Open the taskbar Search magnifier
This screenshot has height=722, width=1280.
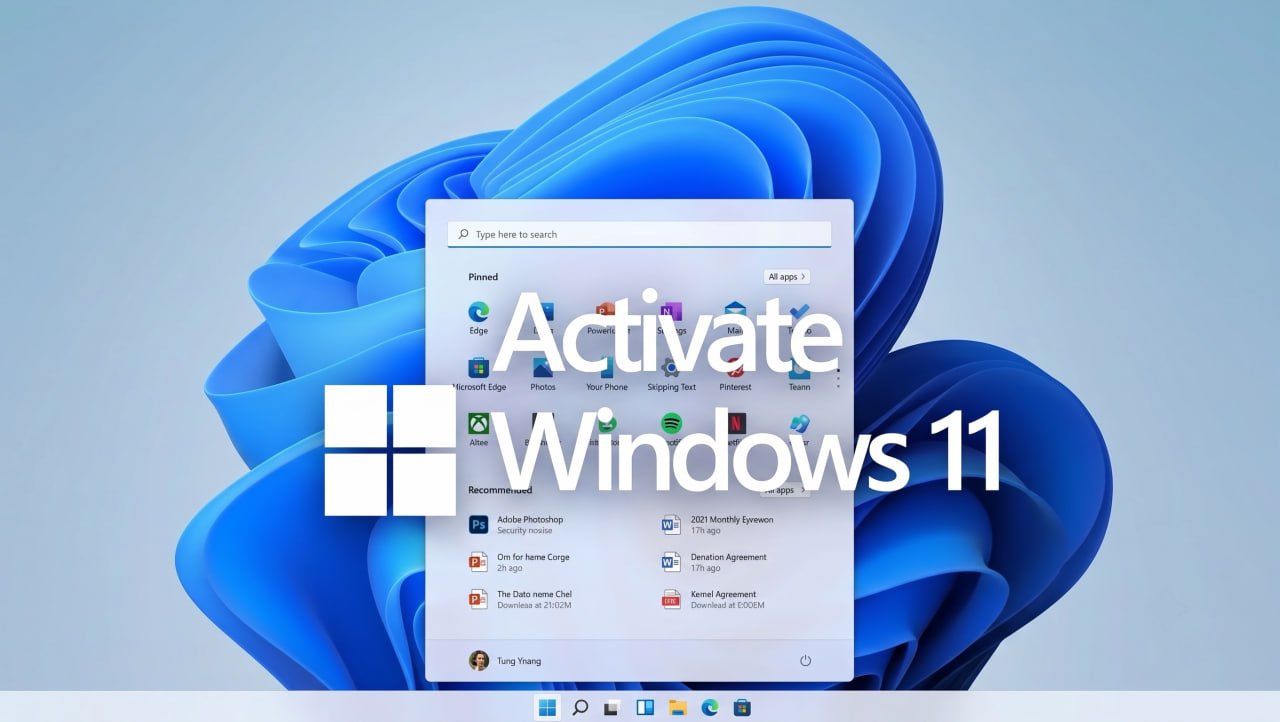pos(580,708)
